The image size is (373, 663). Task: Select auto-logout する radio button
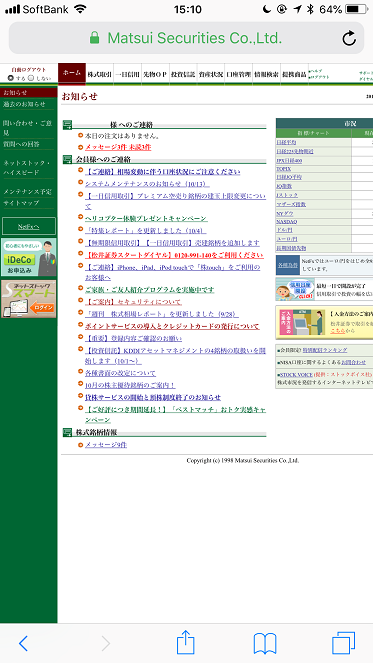coord(11,78)
